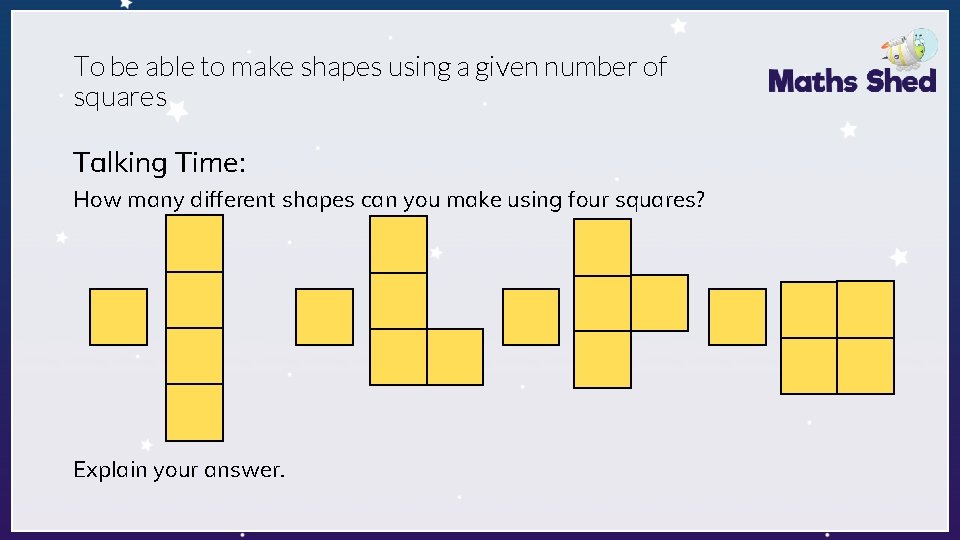
Task: Click the bottom square of the four-square column
Action: tap(194, 413)
